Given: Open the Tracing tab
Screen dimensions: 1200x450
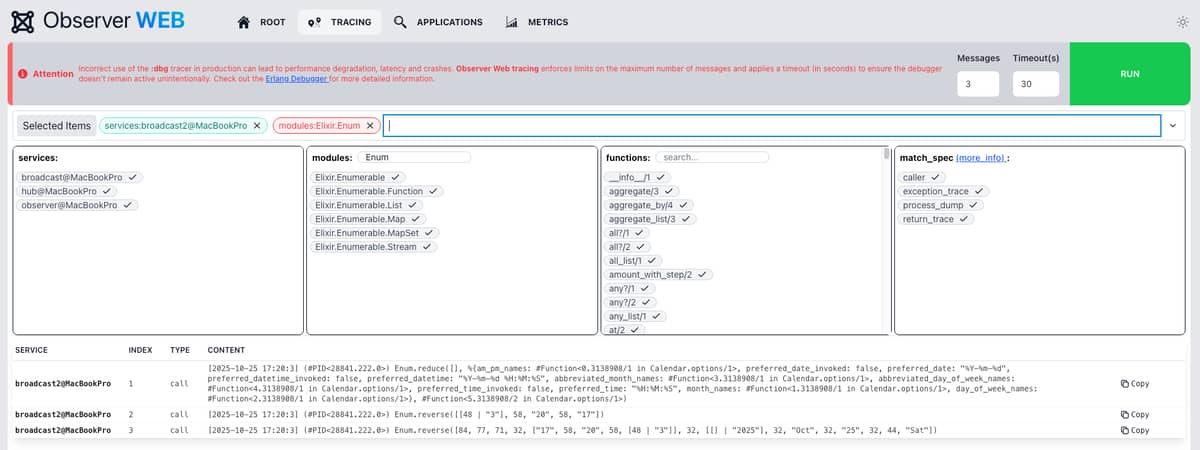Looking at the screenshot, I should point(340,22).
